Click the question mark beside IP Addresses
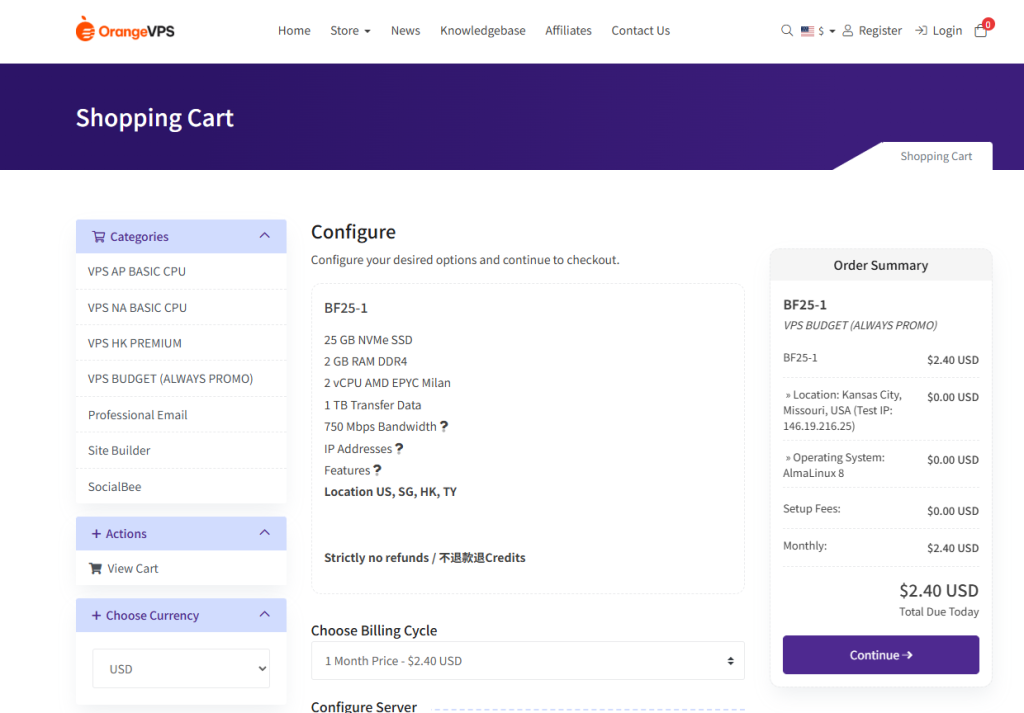This screenshot has height=713, width=1024. (x=399, y=449)
